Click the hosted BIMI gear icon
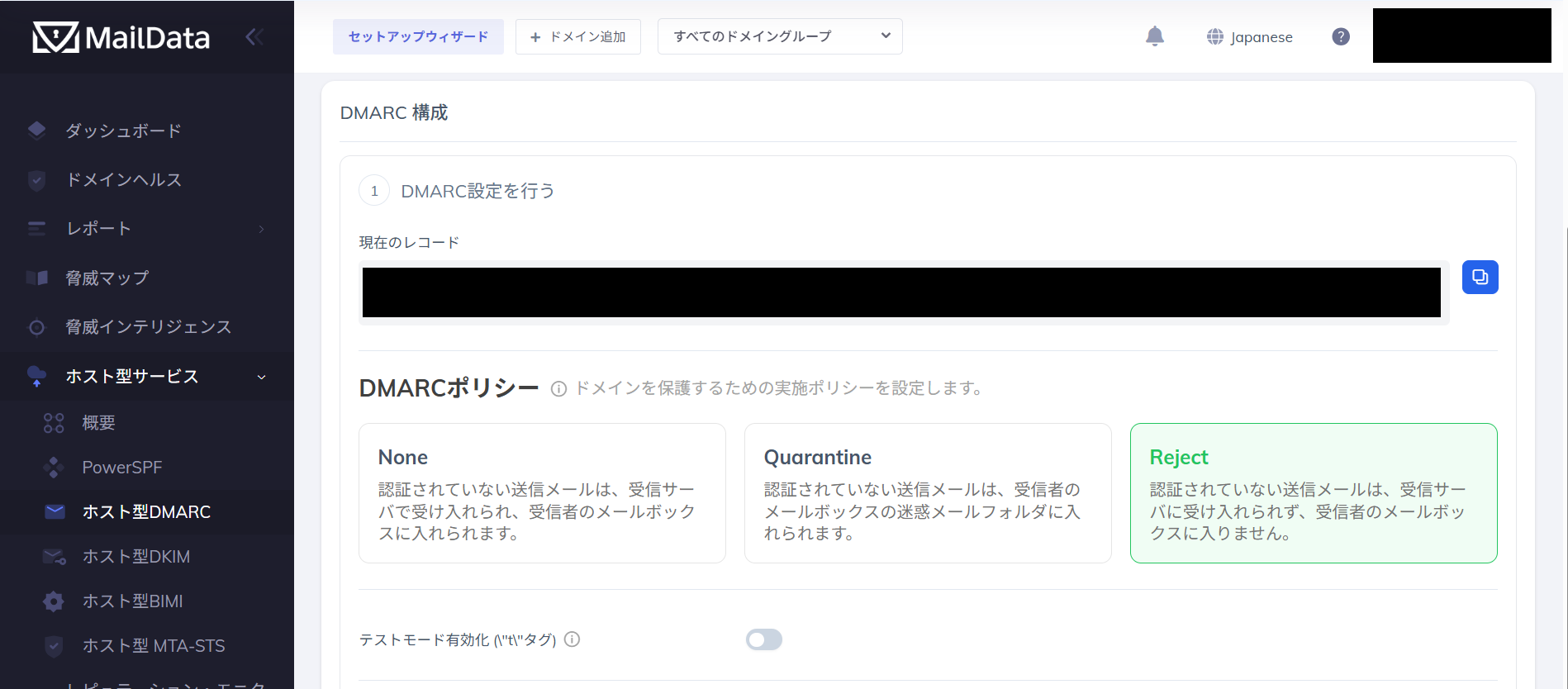 (x=54, y=601)
